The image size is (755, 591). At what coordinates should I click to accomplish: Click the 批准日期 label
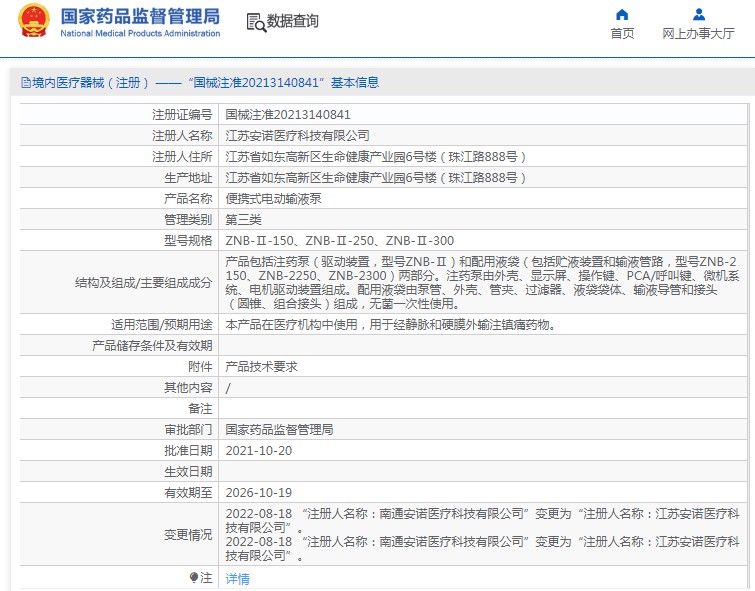pos(188,451)
